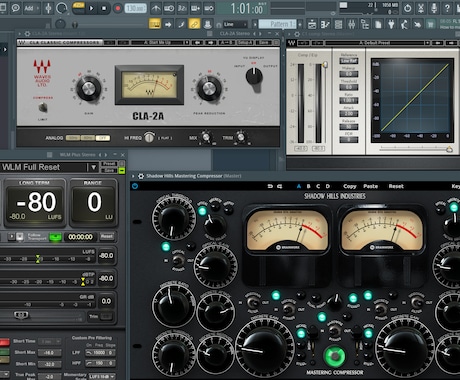
Task: Open the WLM Short Time dropdown
Action: tap(50, 341)
